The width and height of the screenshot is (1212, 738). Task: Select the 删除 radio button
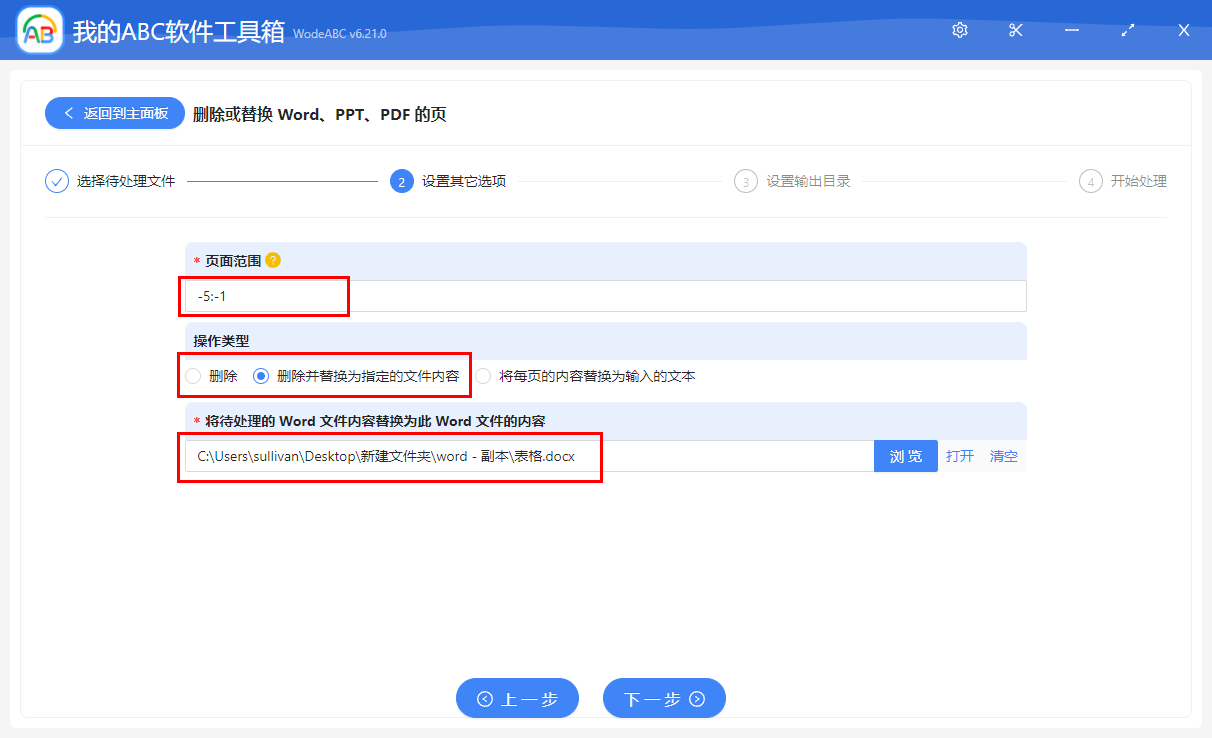192,375
